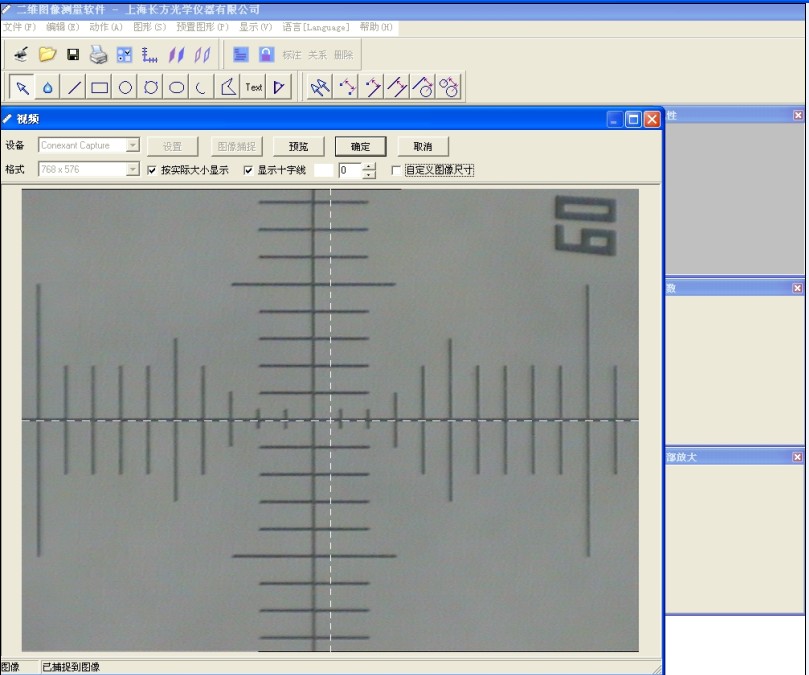Enable the 自定义图像尺寸 checkbox

point(396,171)
